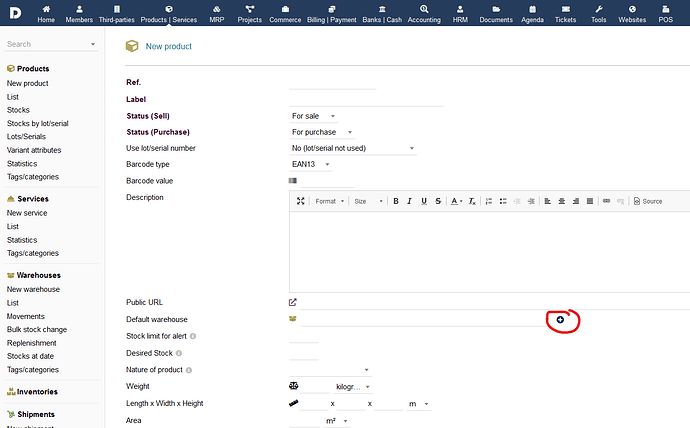Insert a numbered list
Viewport: 690px width, 428px height.
[x=488, y=201]
